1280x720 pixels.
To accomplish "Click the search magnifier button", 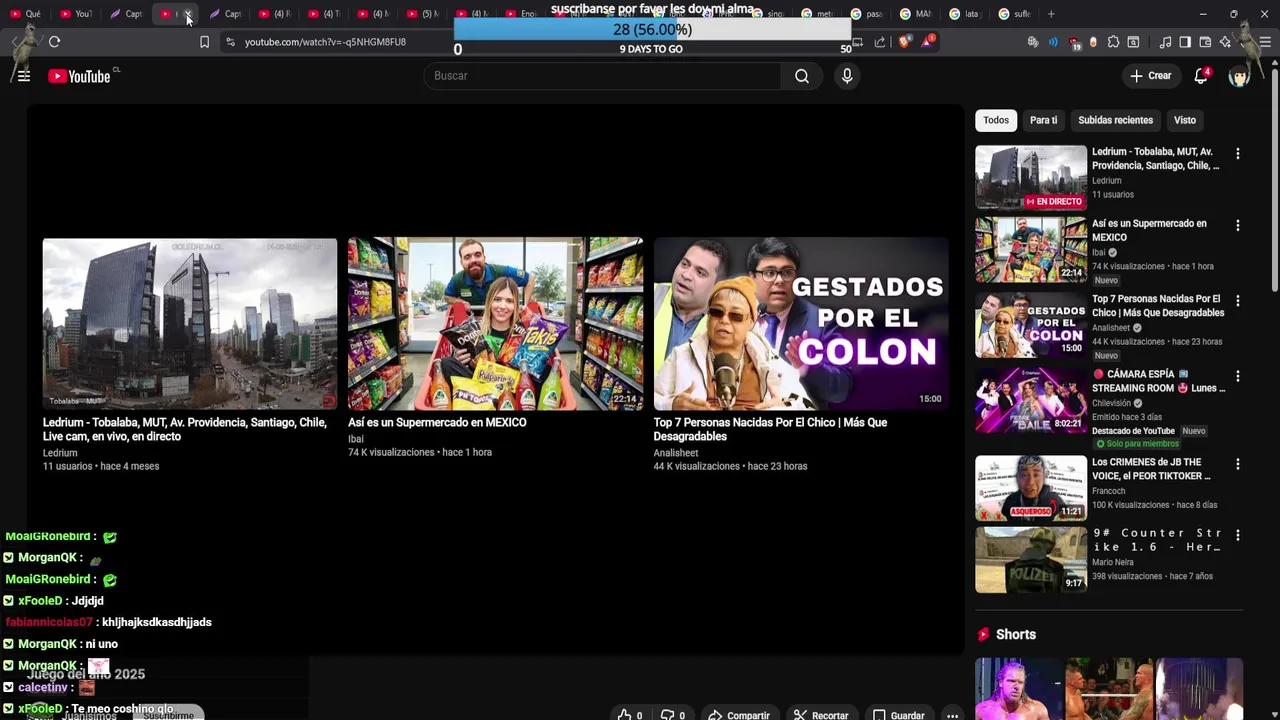I will [x=802, y=76].
